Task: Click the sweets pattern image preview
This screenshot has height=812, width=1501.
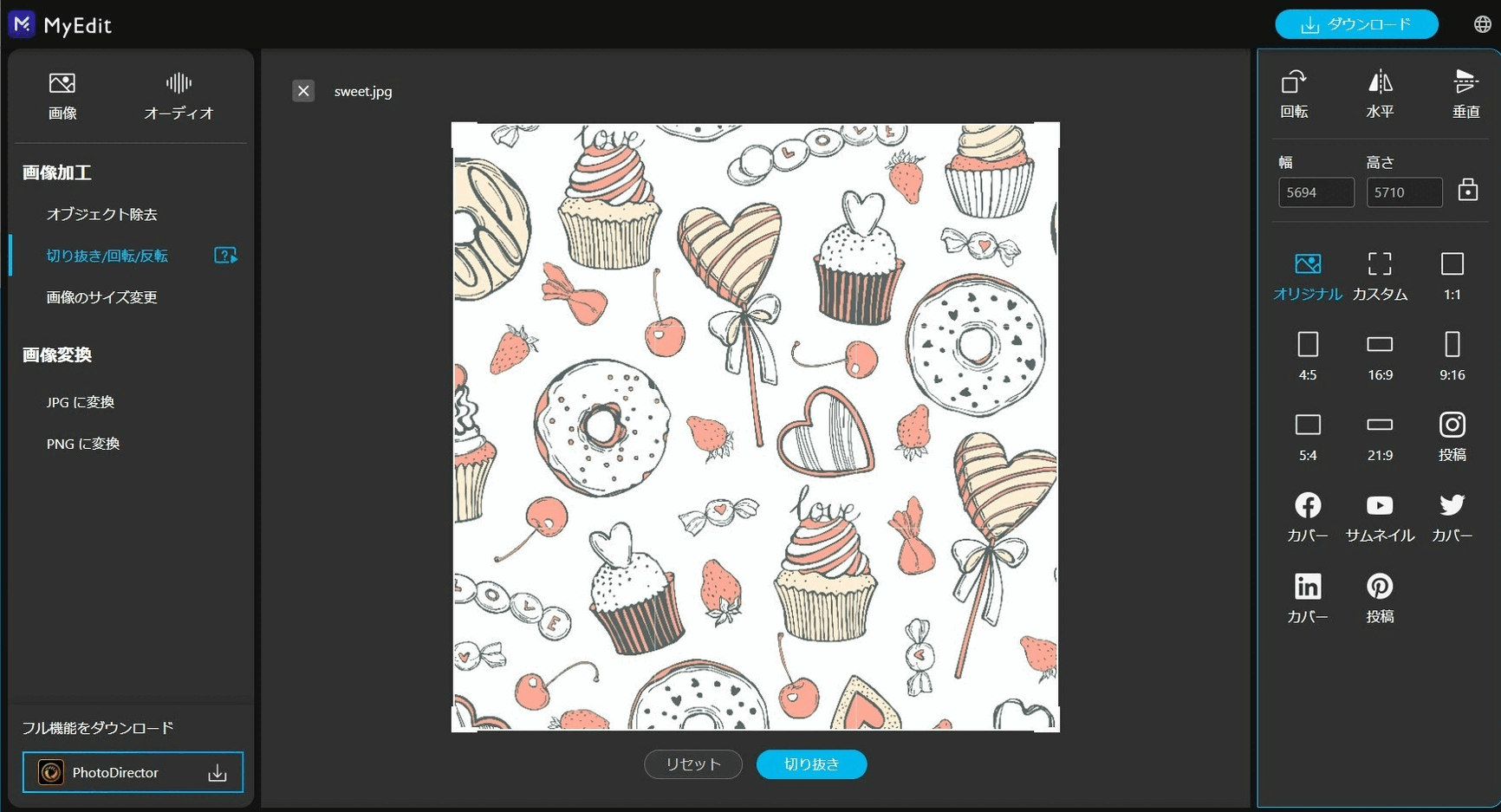Action: coord(756,426)
